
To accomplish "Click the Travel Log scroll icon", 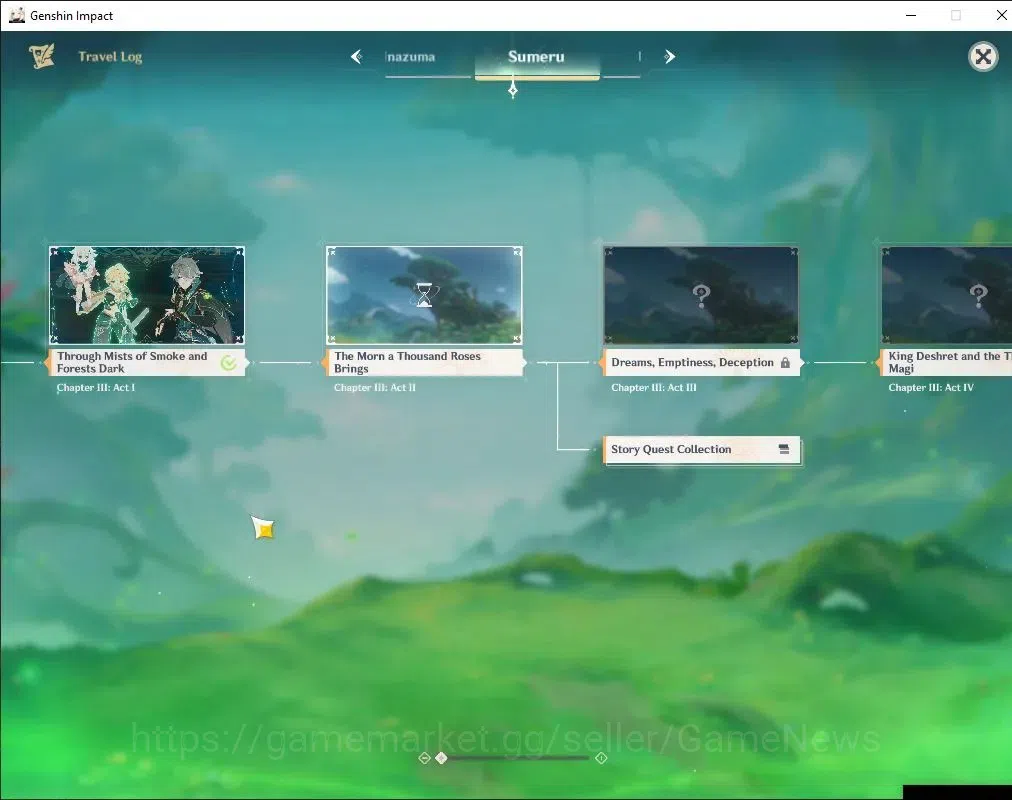I will click(42, 57).
